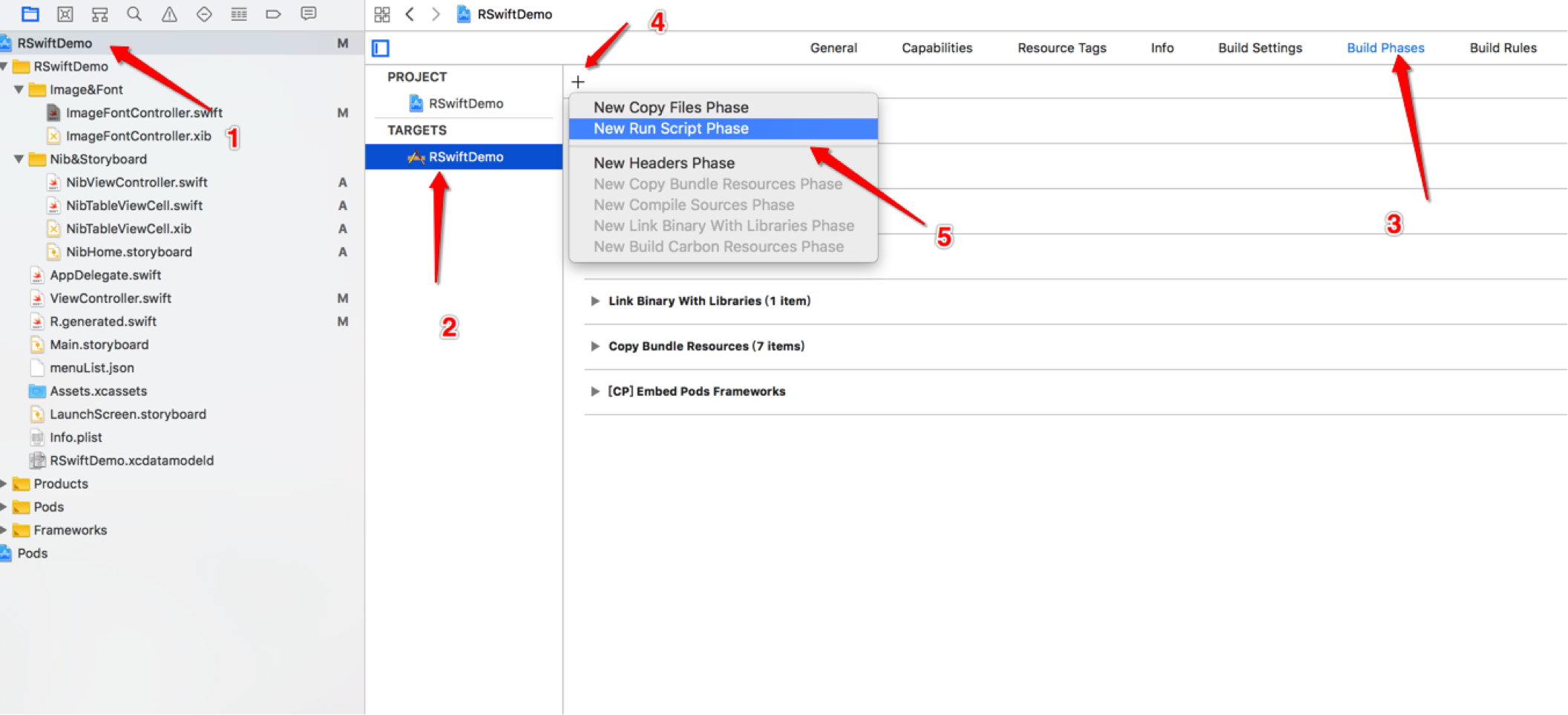
Task: Open the related items grid icon
Action: [382, 14]
